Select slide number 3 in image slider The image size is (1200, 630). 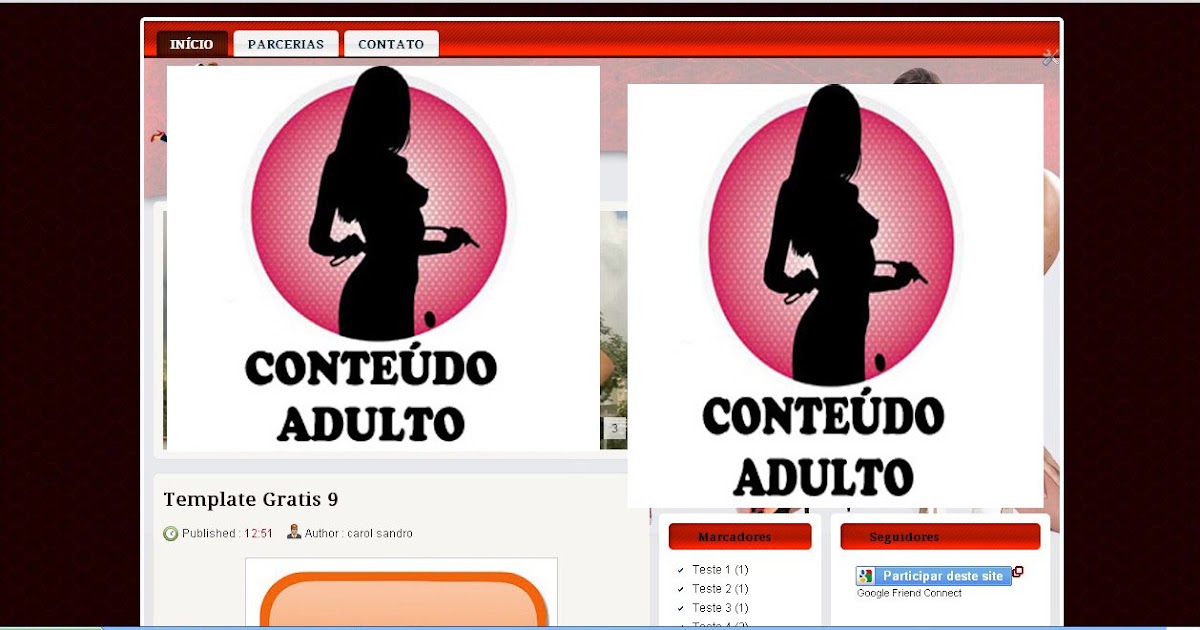coord(614,429)
